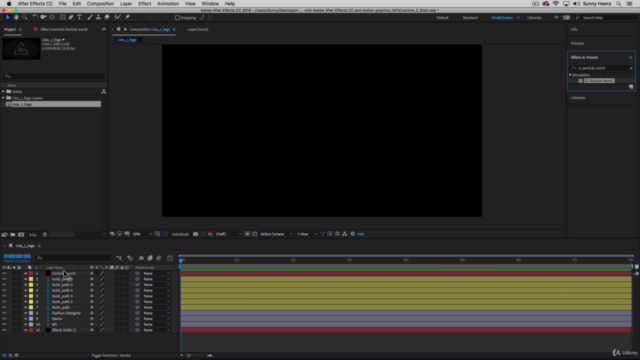The height and width of the screenshot is (360, 640).
Task: Select the Zoom magnifier tool
Action: point(24,18)
